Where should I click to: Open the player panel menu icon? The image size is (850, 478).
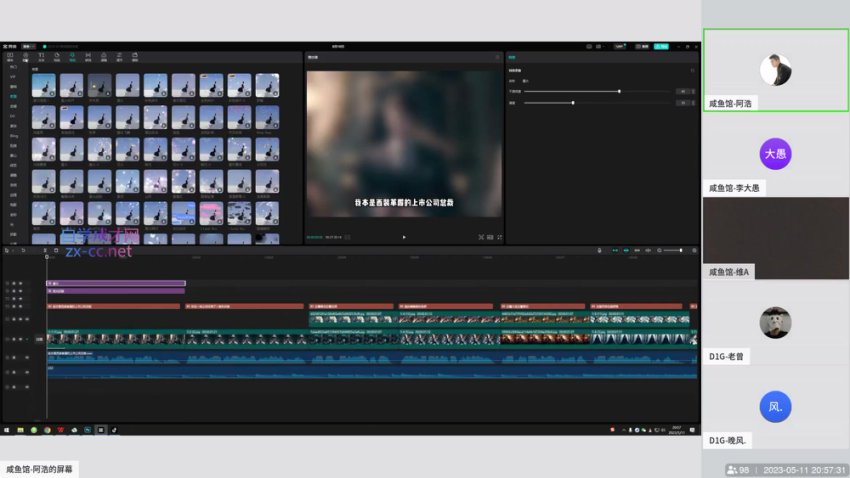point(497,57)
